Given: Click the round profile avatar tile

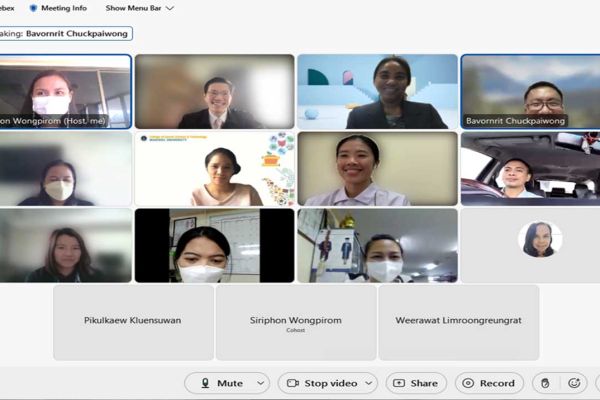Looking at the screenshot, I should (x=540, y=240).
